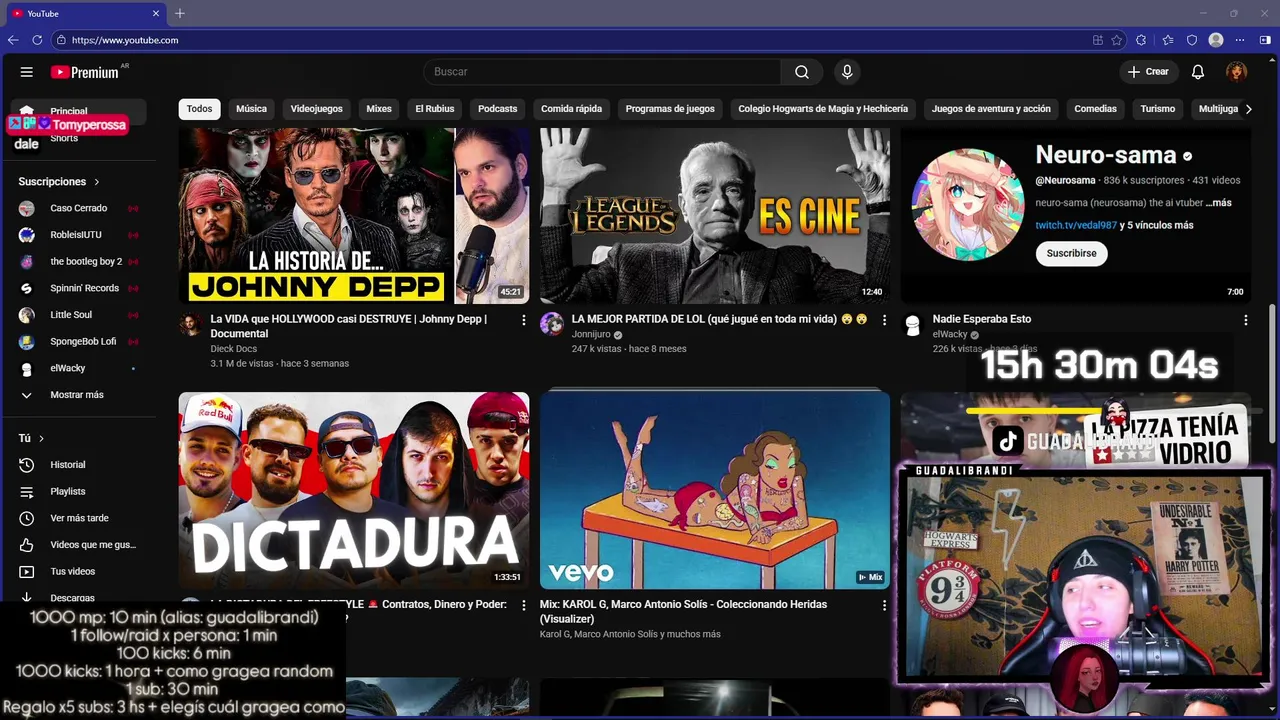Open Dieck Docs channel avatar
Screen dimensions: 1280x720
(190, 324)
